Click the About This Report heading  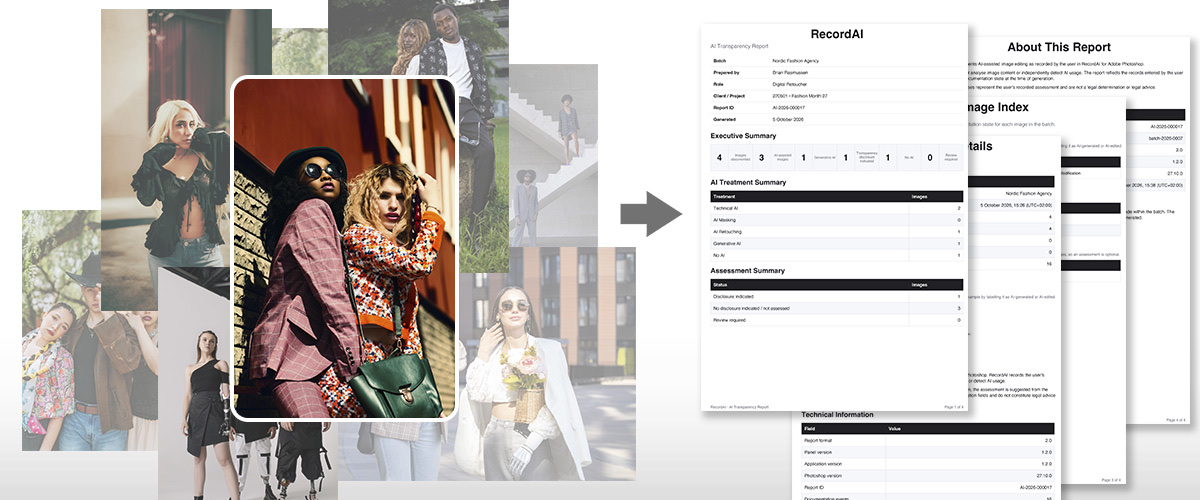point(1059,47)
